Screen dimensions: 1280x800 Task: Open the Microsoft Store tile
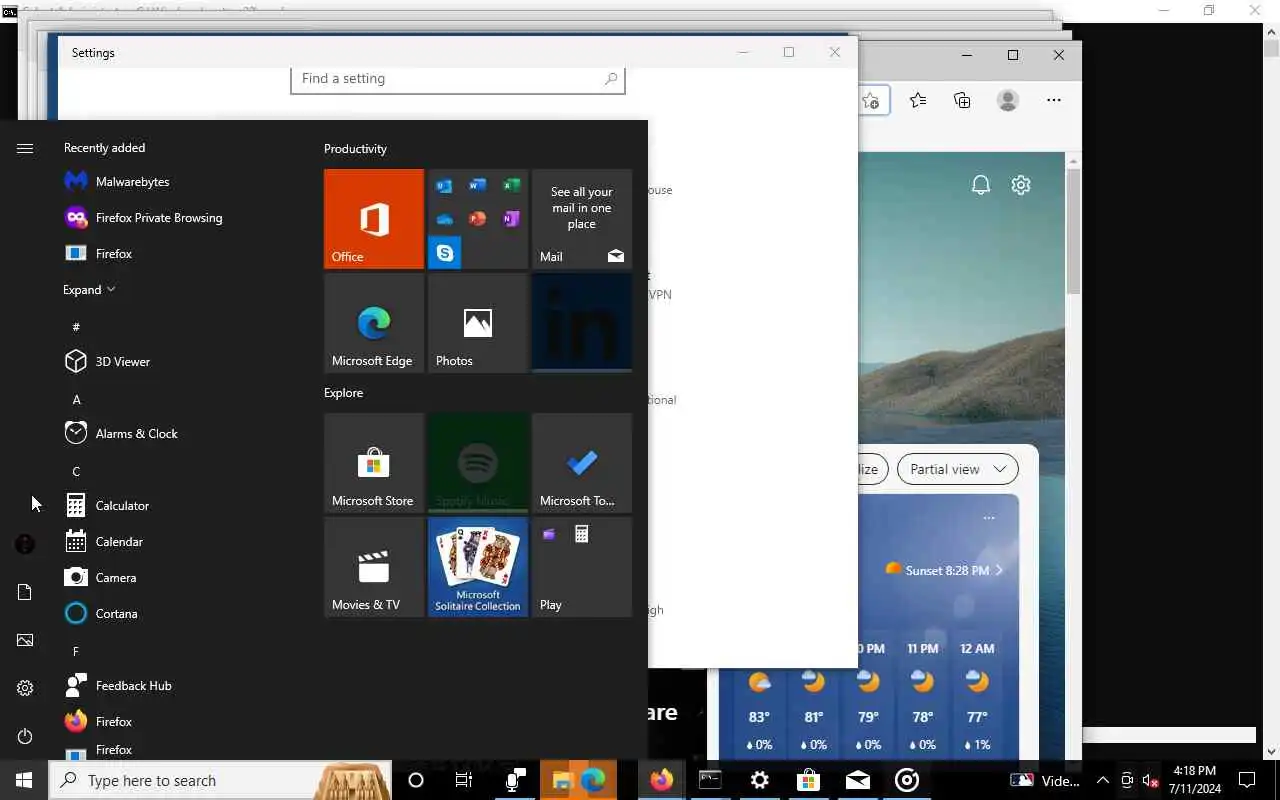pos(374,463)
